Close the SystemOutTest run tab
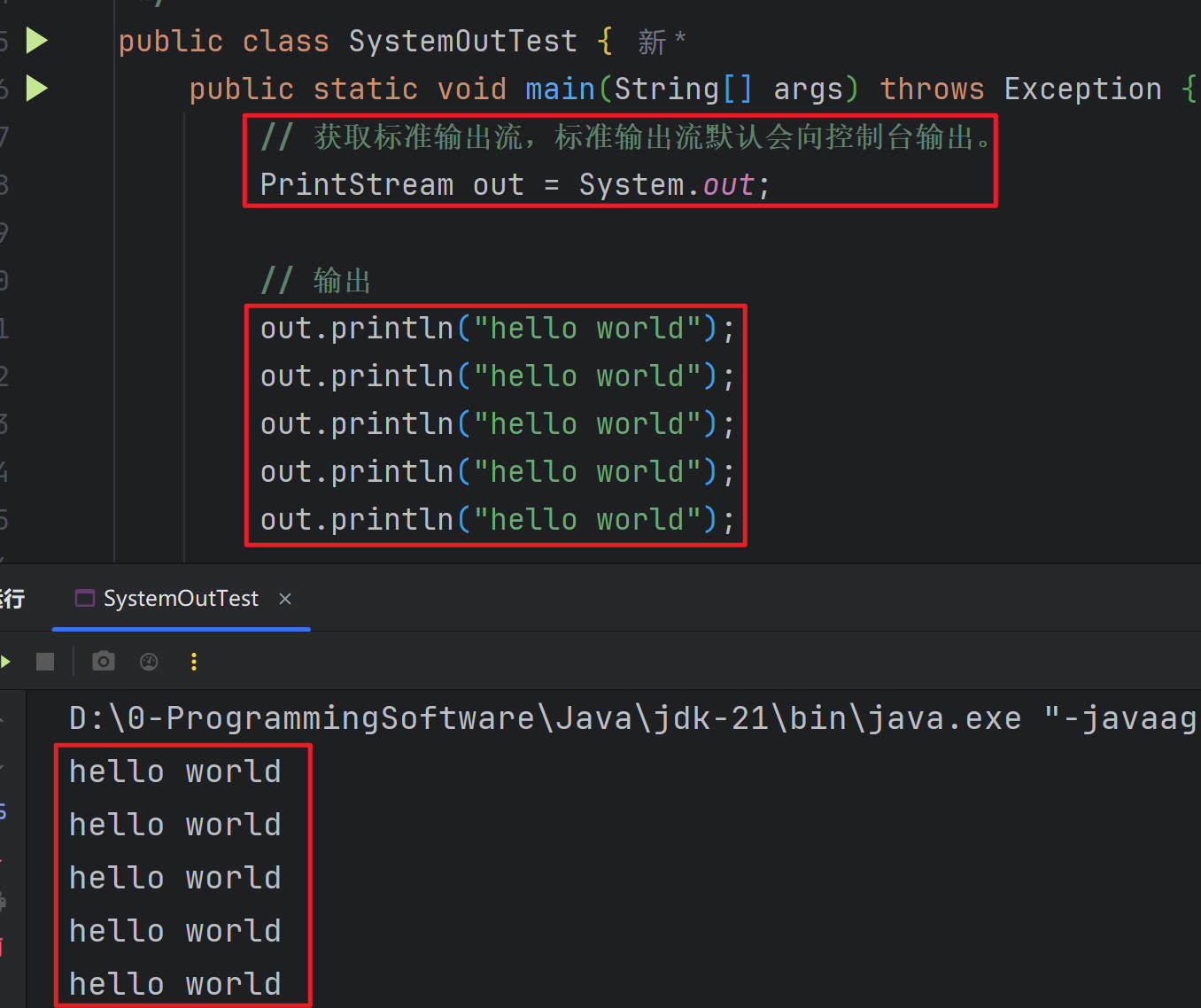Screen dimensions: 1201x1008 tap(285, 600)
